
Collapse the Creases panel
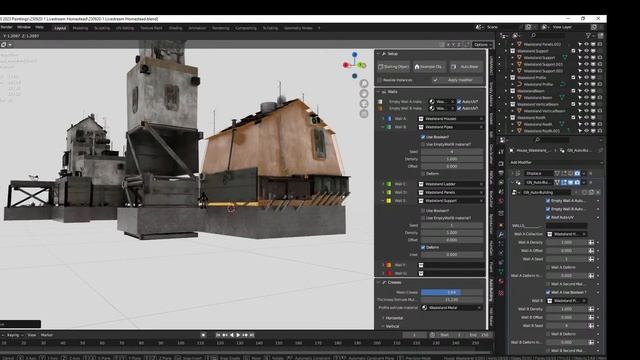coord(378,282)
